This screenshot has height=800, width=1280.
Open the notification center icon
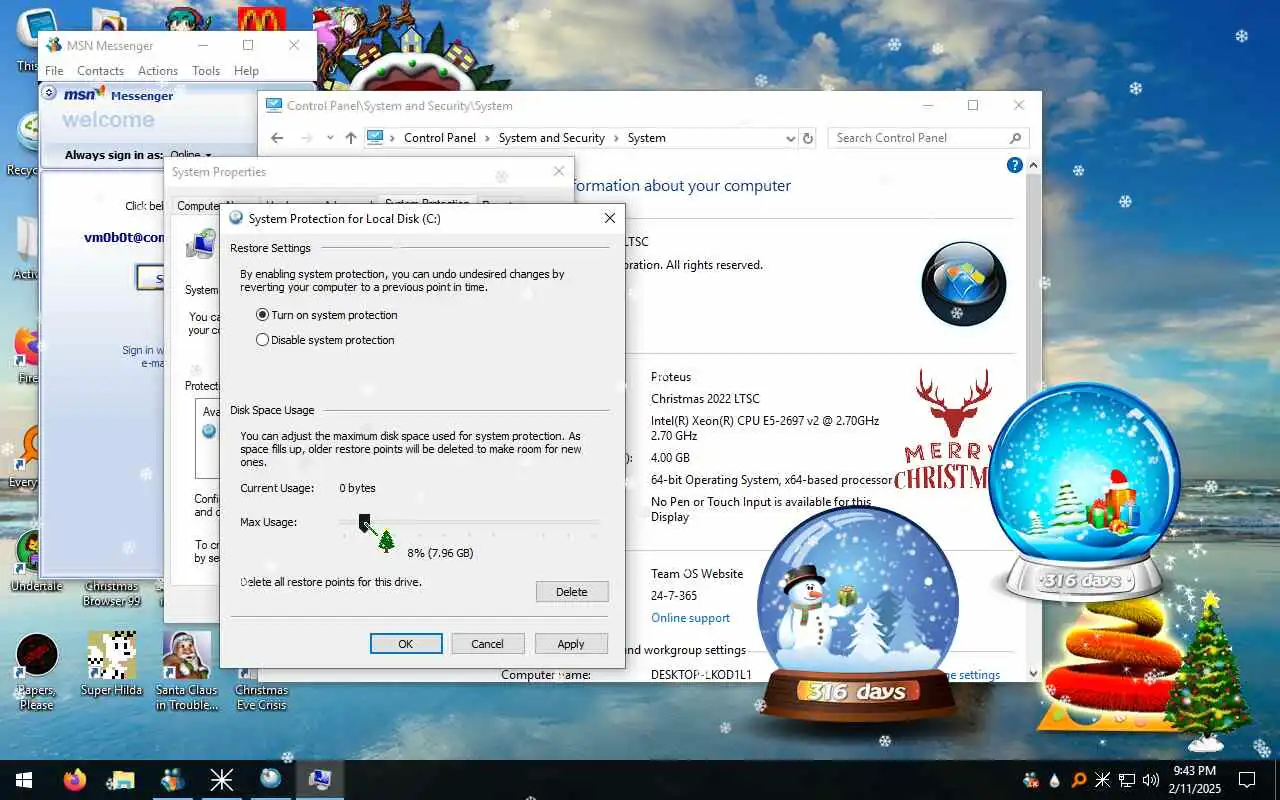coord(1247,780)
